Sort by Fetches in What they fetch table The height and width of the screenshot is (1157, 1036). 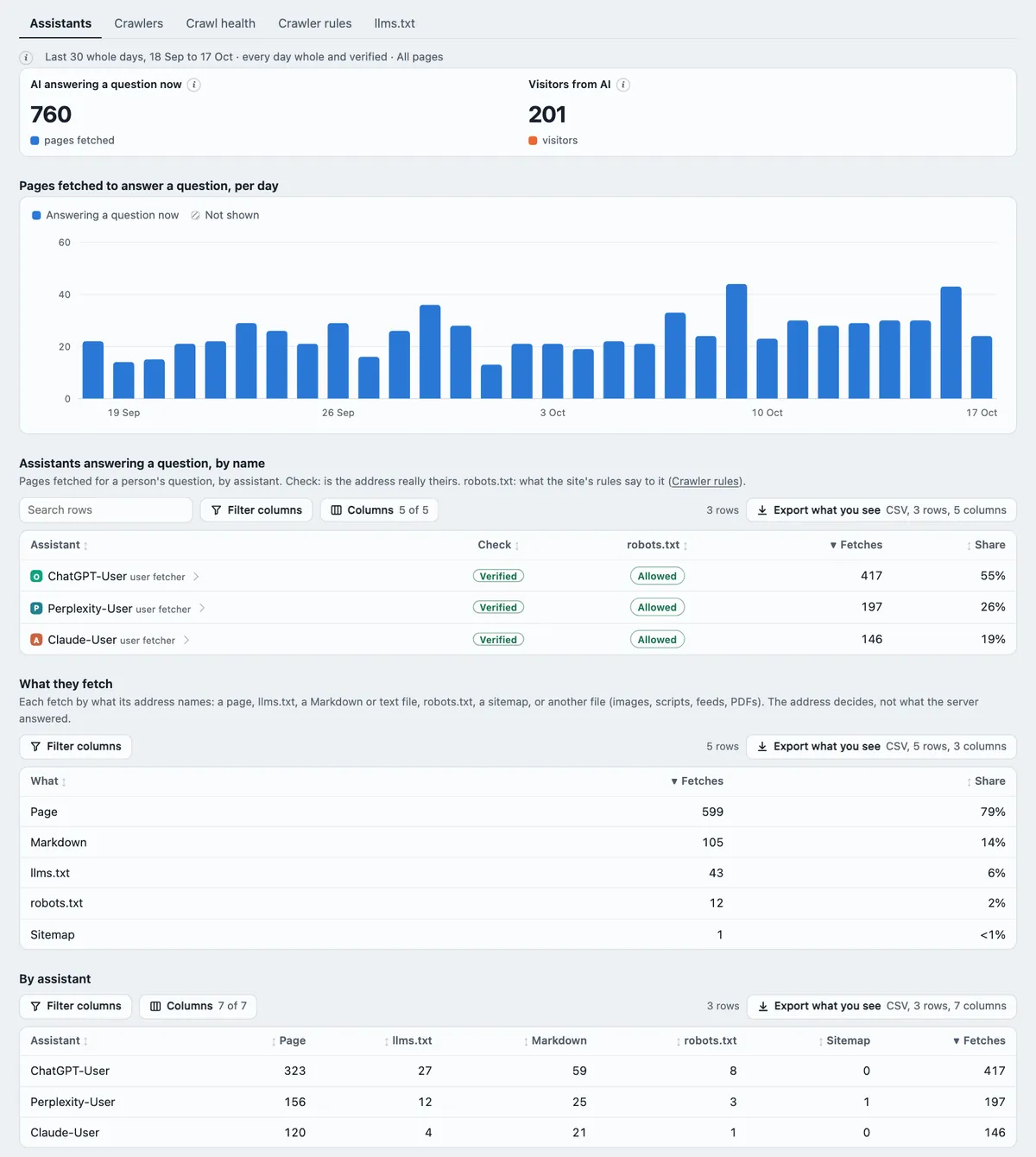[x=698, y=781]
